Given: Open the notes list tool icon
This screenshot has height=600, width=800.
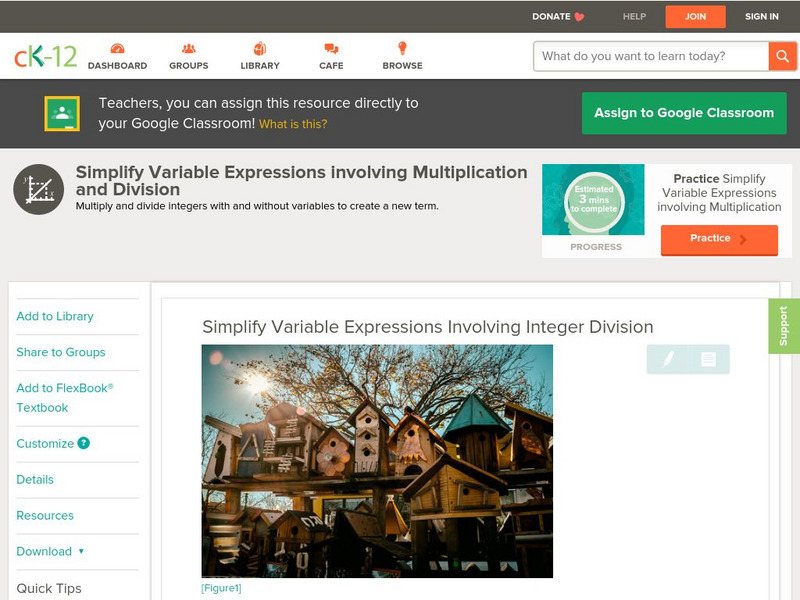Looking at the screenshot, I should coord(708,359).
